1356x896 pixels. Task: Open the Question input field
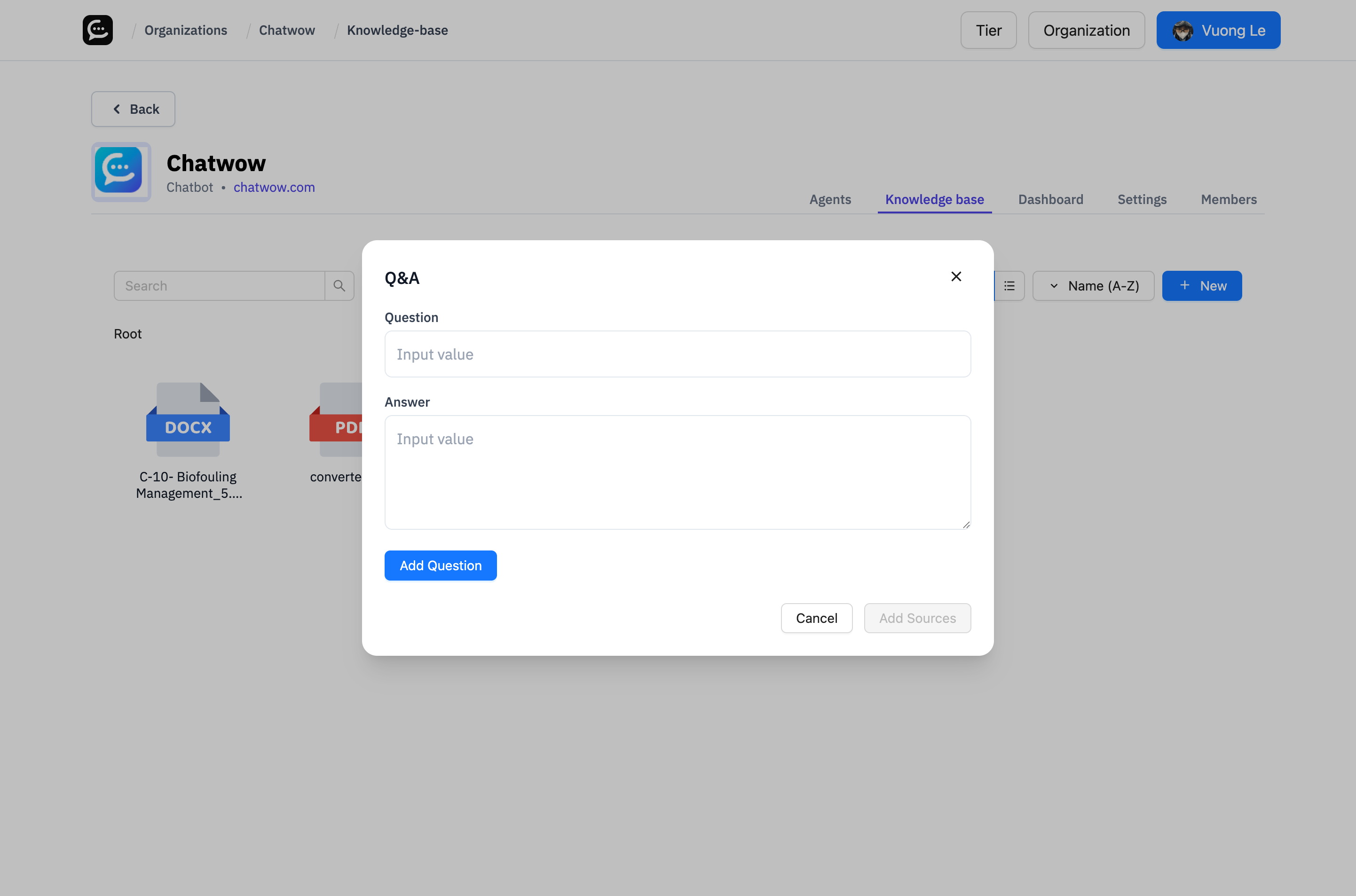pos(677,354)
